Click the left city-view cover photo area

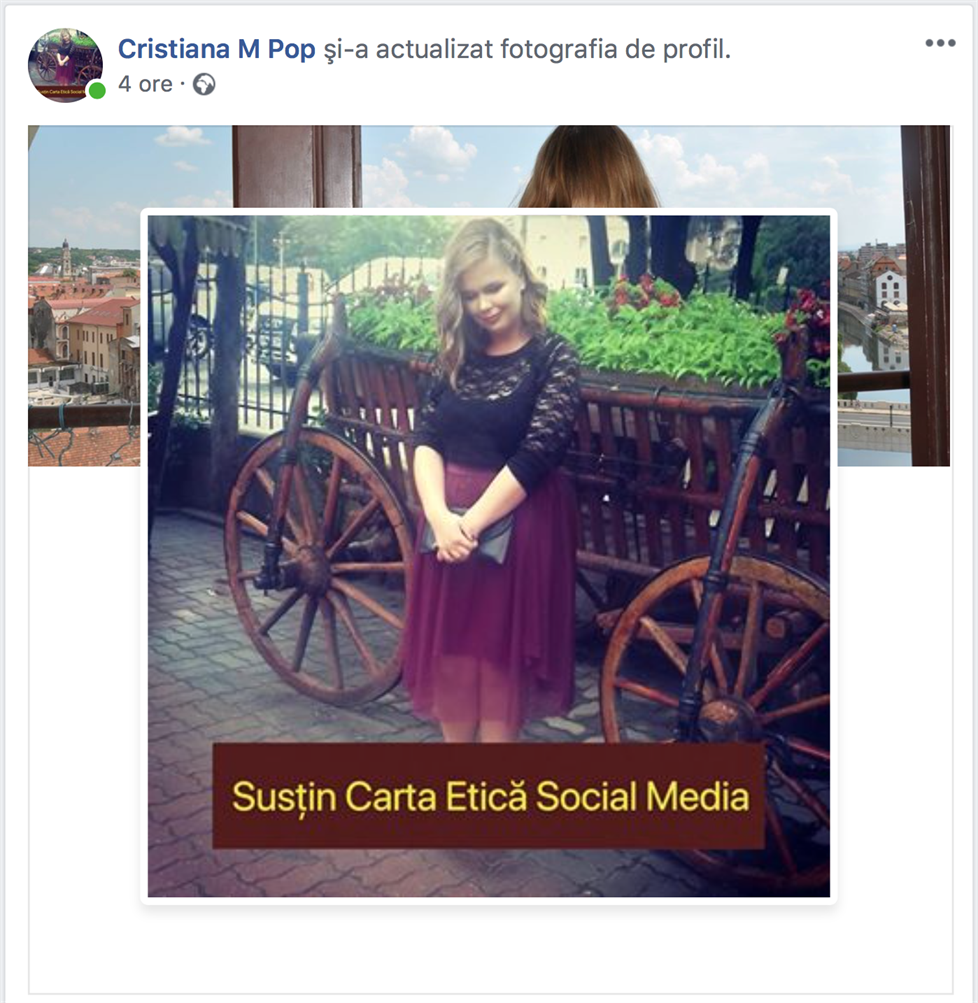click(83, 320)
